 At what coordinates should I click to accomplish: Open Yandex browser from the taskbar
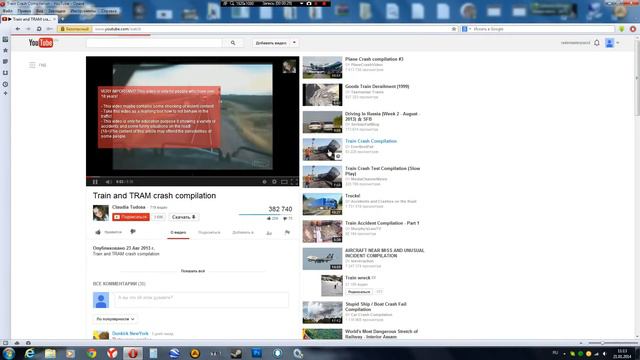112,353
